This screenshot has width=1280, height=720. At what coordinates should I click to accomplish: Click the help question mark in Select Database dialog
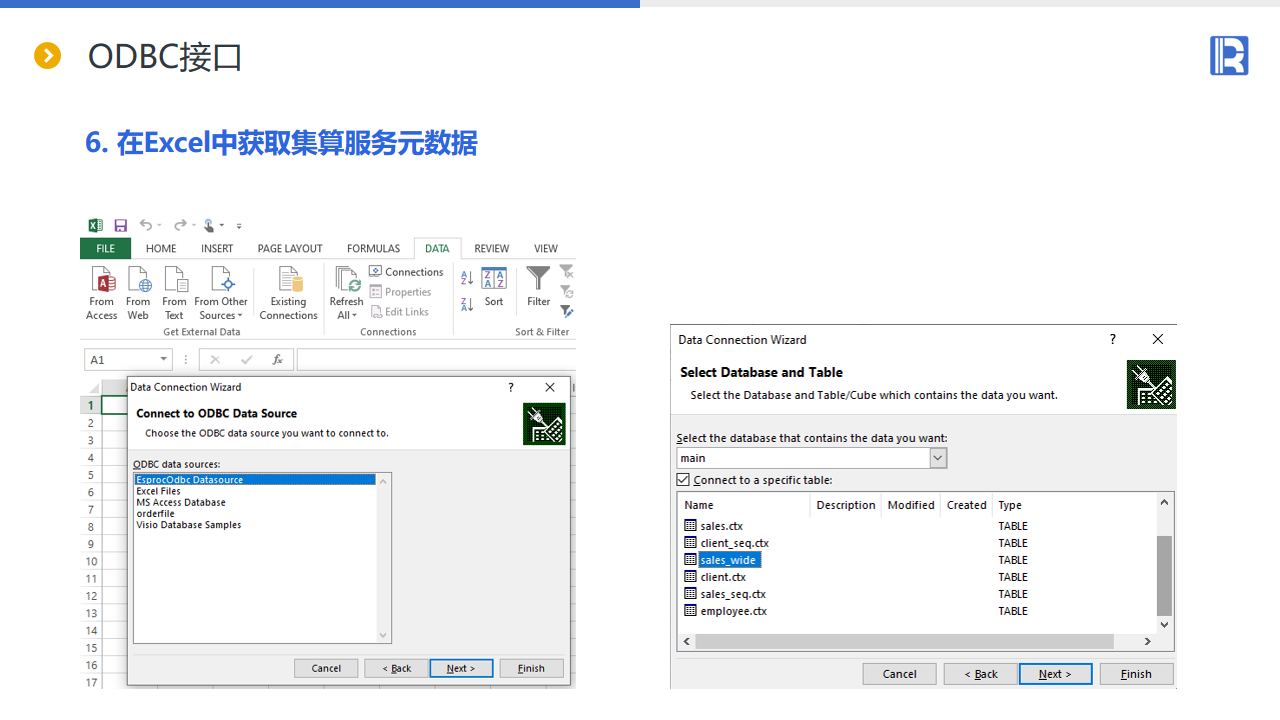(x=1113, y=339)
